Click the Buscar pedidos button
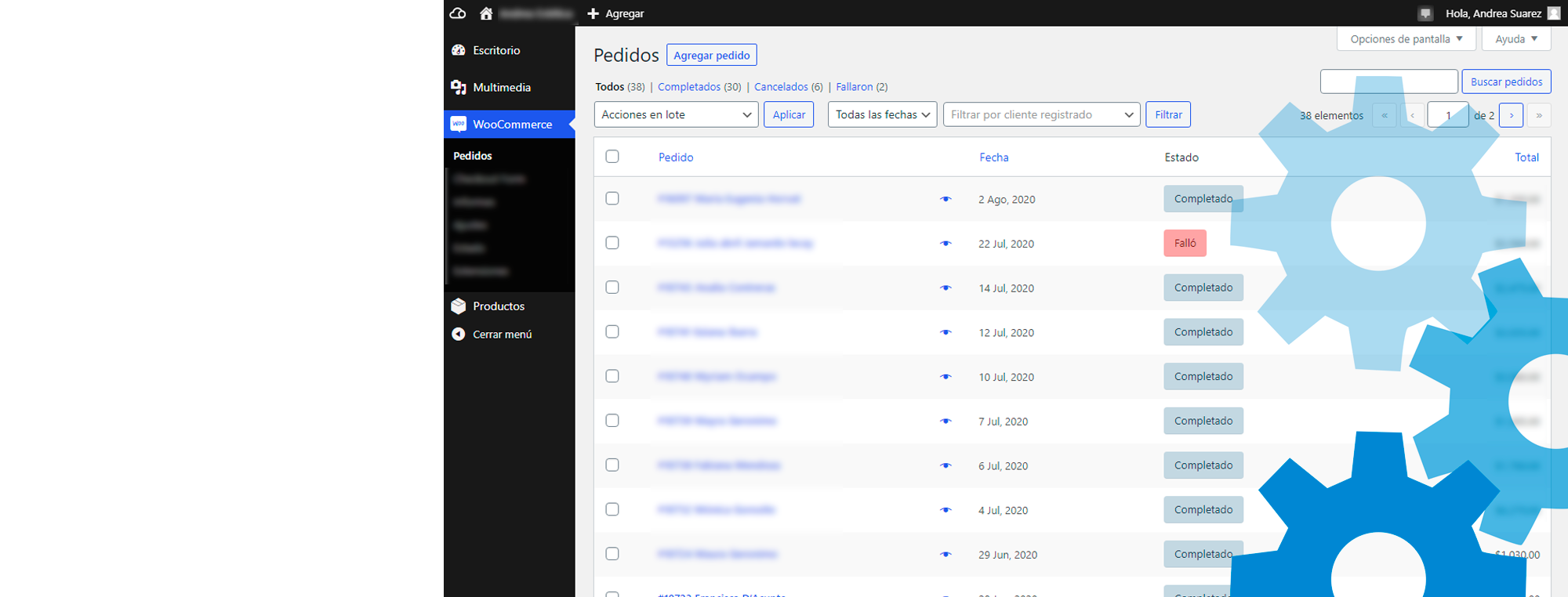This screenshot has height=597, width=1568. (1506, 81)
